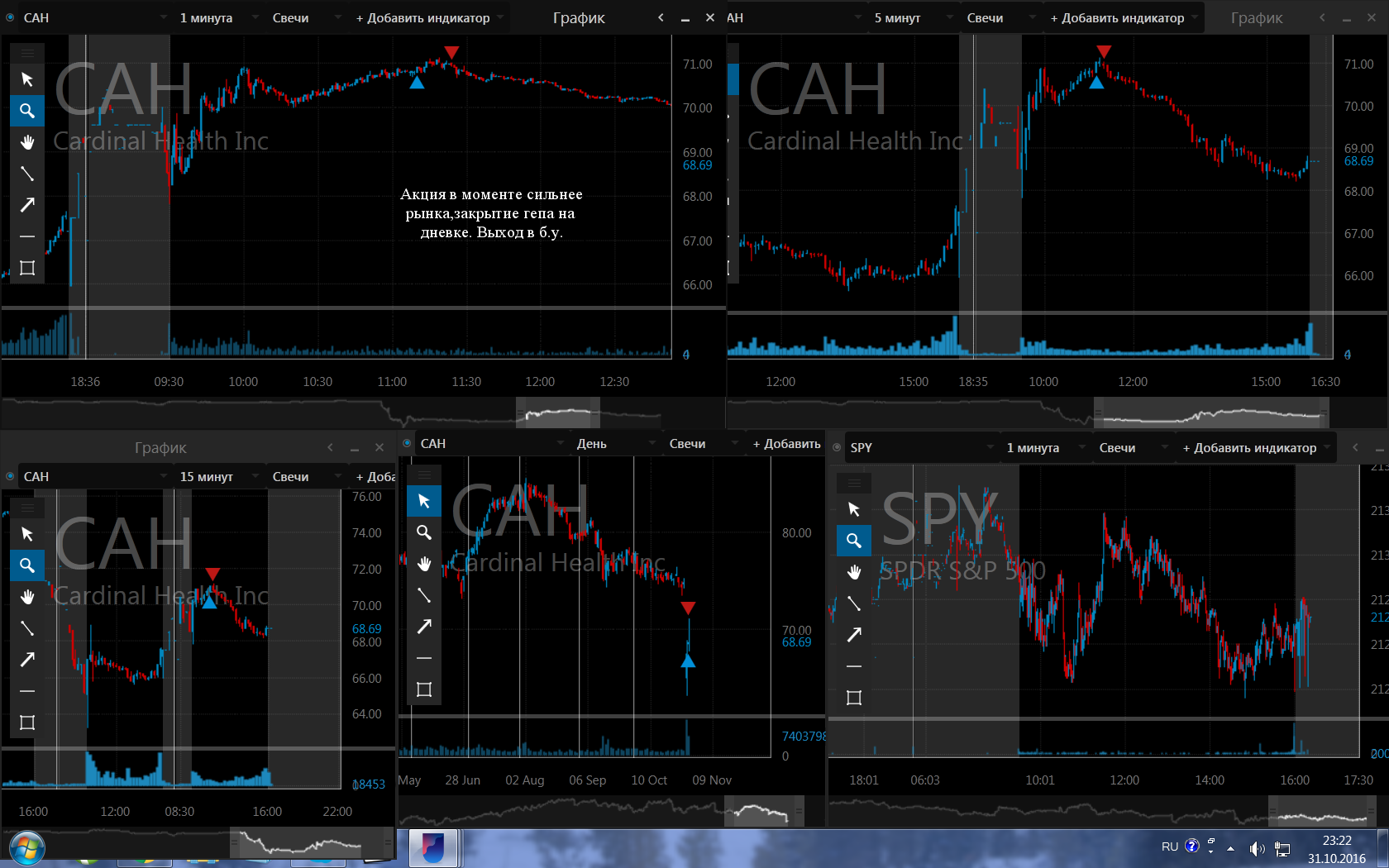Click the navigator range slider under 5-minute chart

(1211, 412)
